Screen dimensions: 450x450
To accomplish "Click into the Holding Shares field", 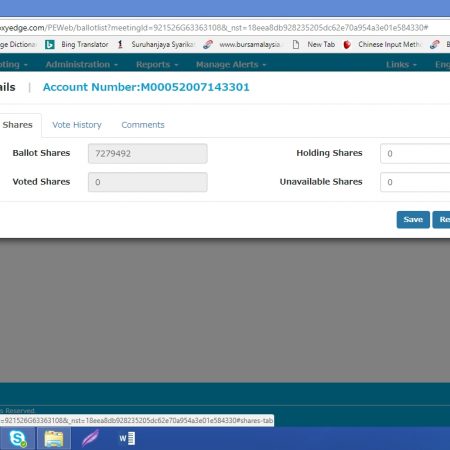I will [415, 154].
